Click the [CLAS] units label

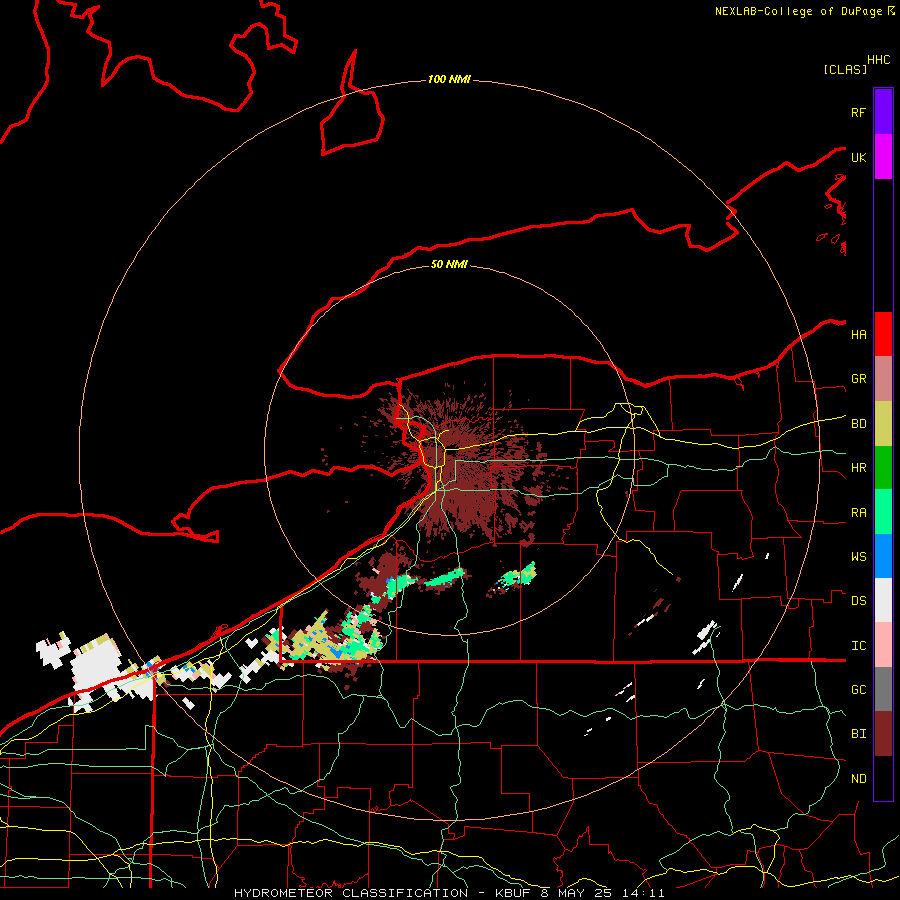click(845, 69)
